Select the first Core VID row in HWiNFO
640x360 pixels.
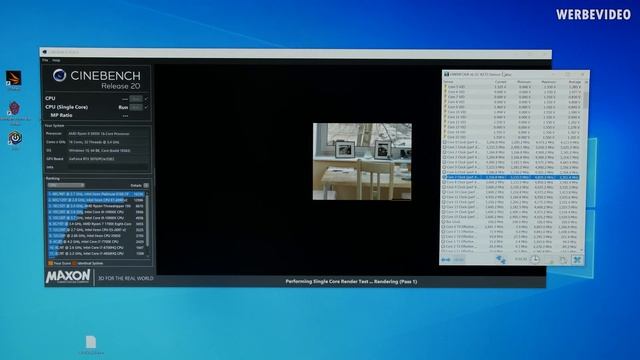tap(511, 87)
